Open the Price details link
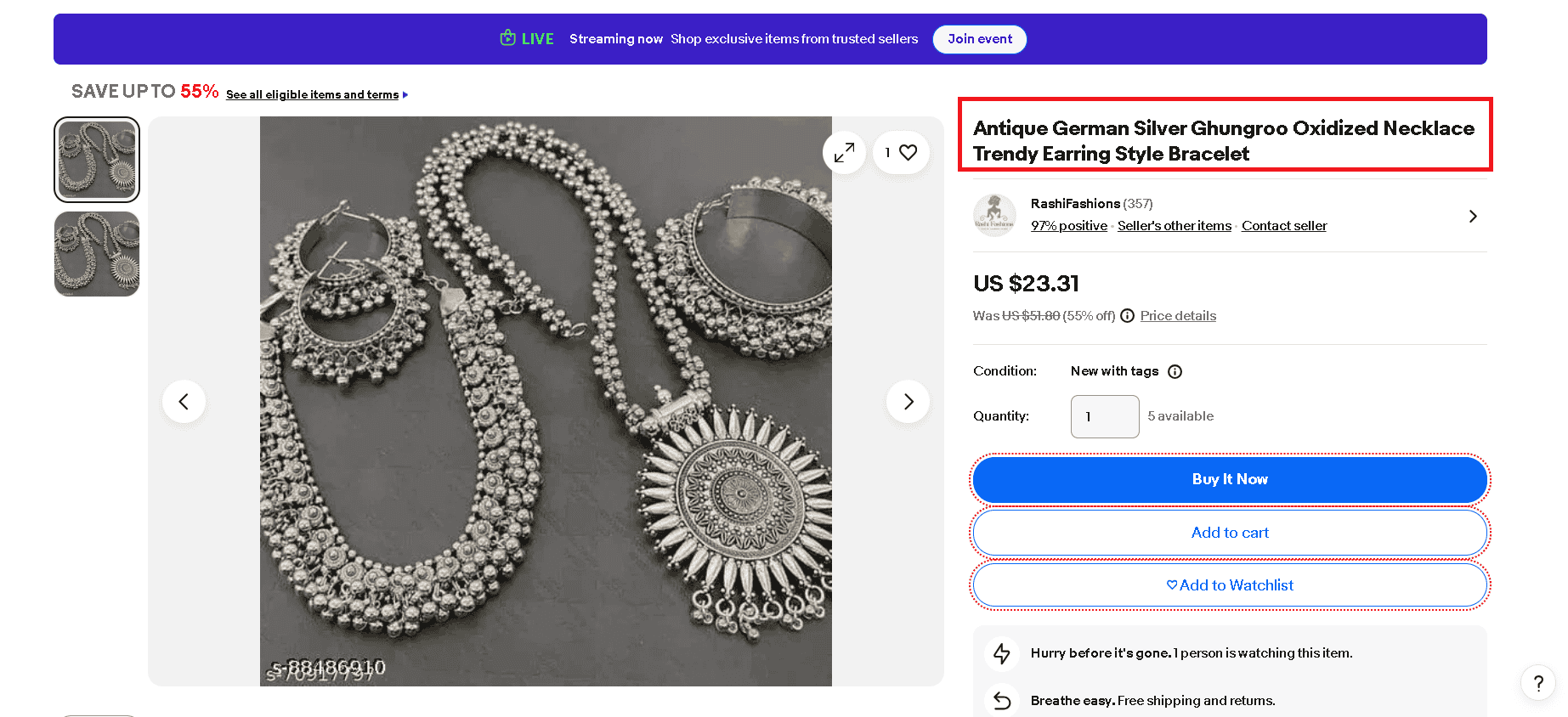 pyautogui.click(x=1177, y=315)
